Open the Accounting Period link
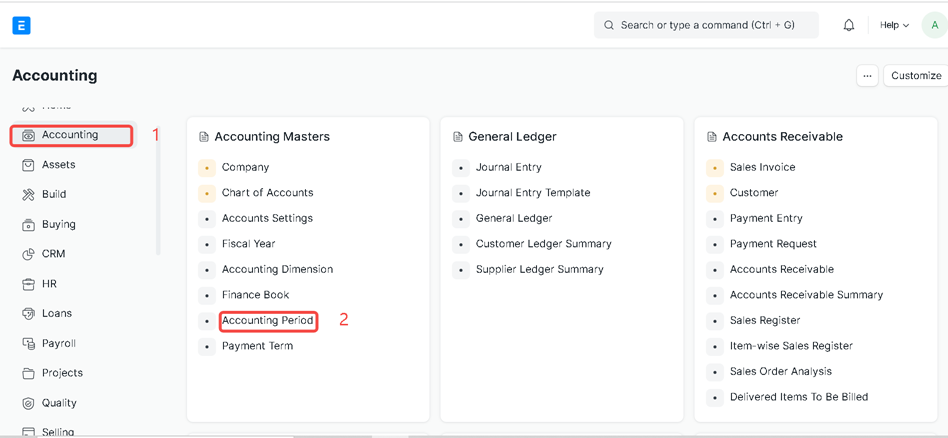Viewport: 948px width, 438px height. tap(268, 321)
